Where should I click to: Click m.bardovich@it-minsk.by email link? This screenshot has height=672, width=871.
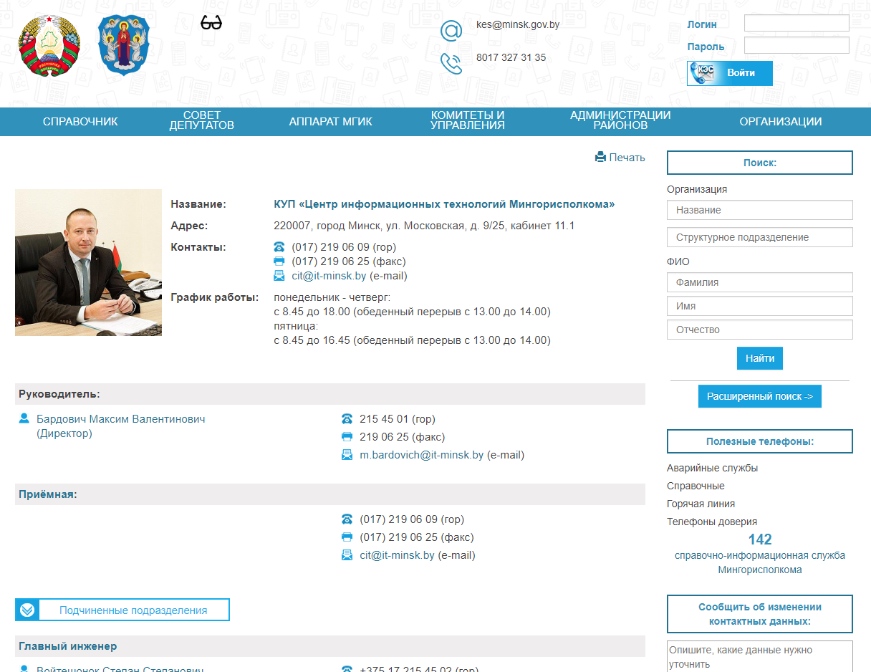click(422, 455)
